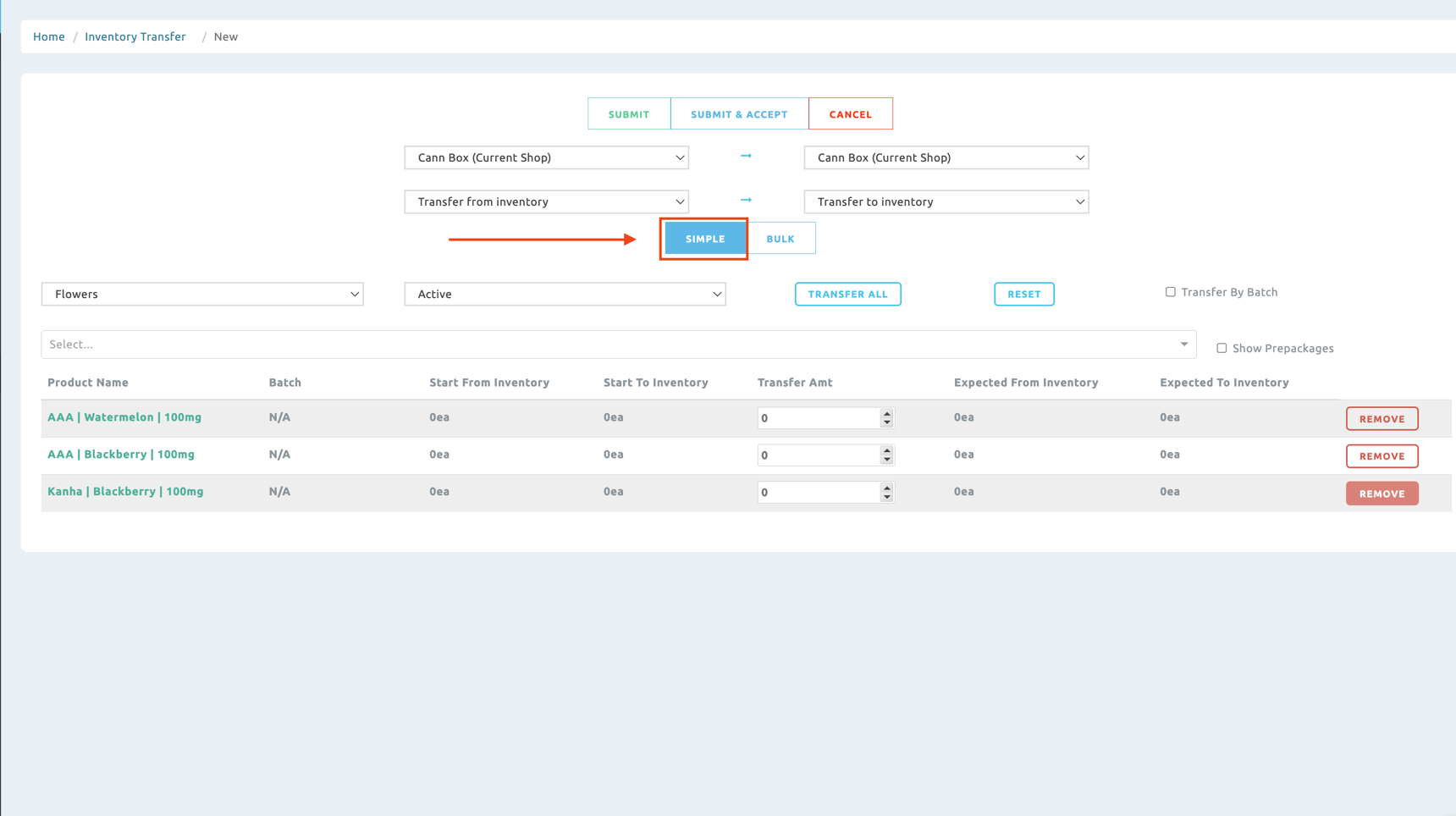Open the Flowers category dropdown

202,294
